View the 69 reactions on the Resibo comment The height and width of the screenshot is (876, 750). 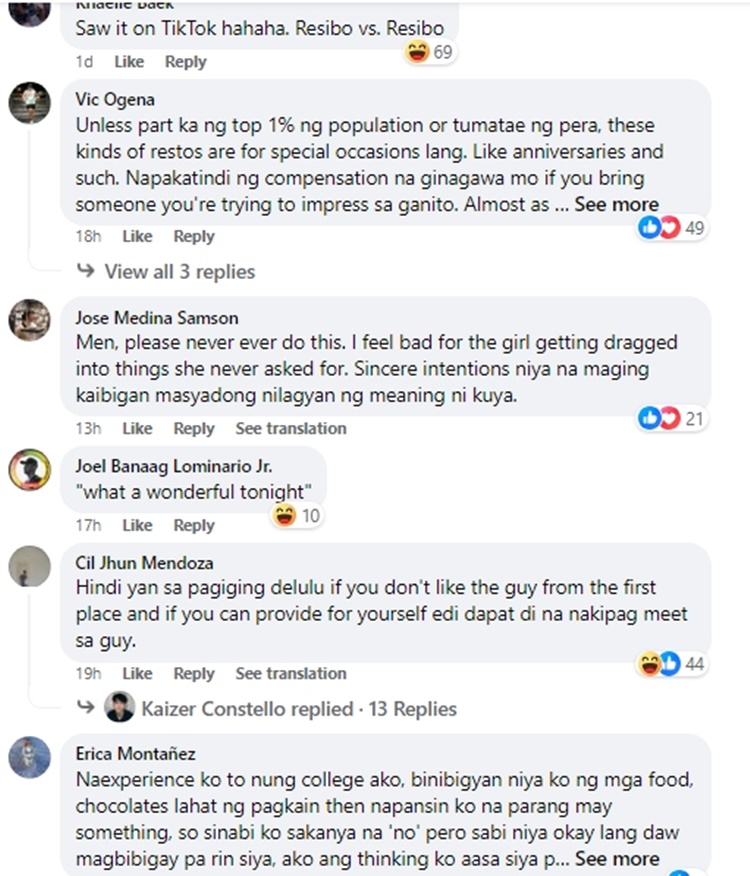point(429,52)
